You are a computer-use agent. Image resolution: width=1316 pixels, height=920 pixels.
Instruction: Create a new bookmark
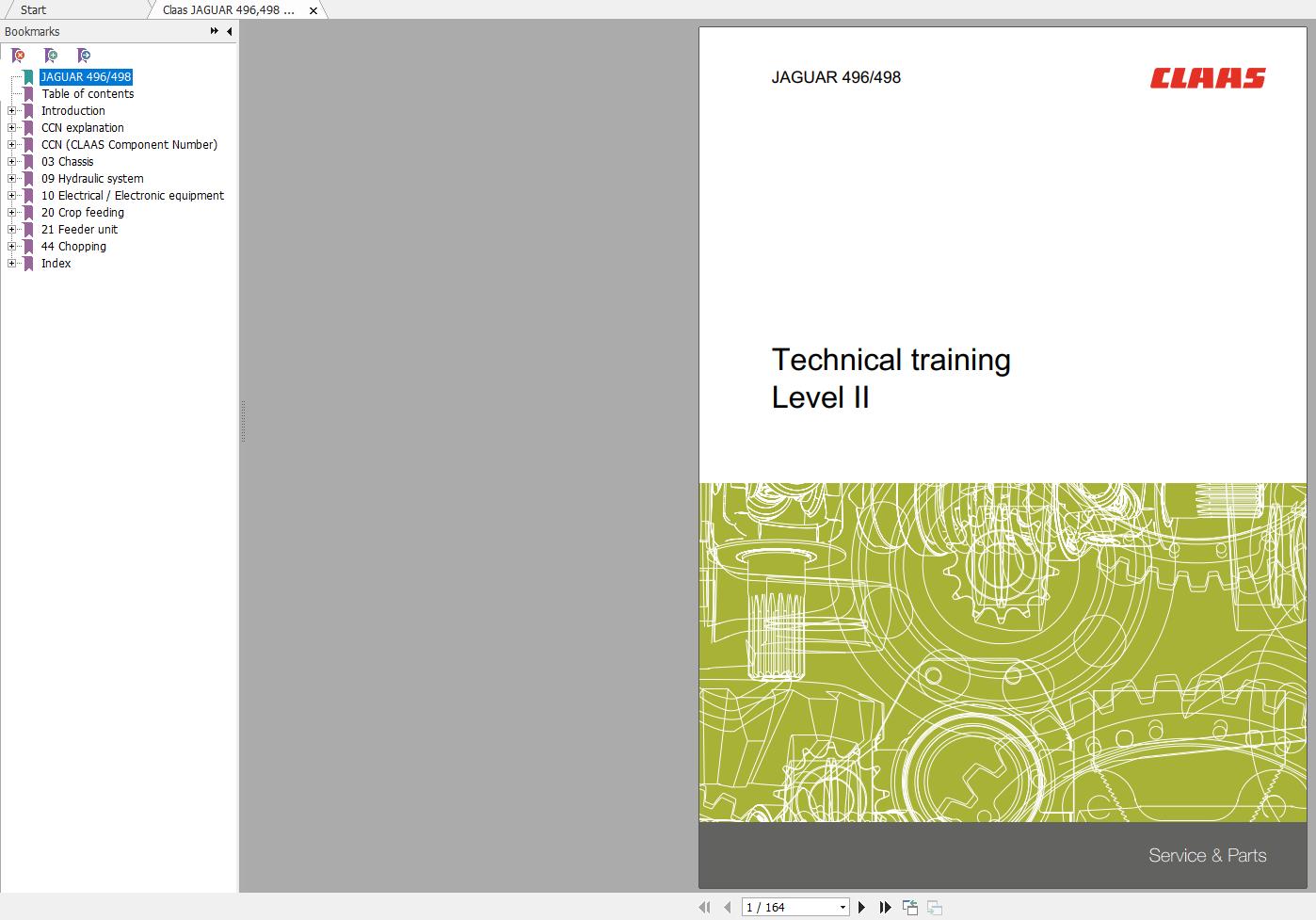click(x=51, y=56)
